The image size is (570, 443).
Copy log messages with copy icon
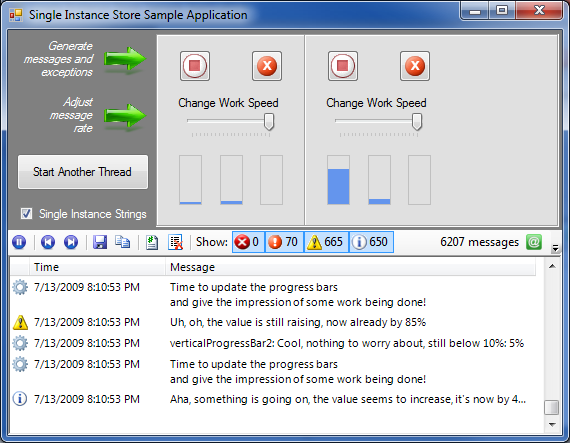(x=123, y=242)
